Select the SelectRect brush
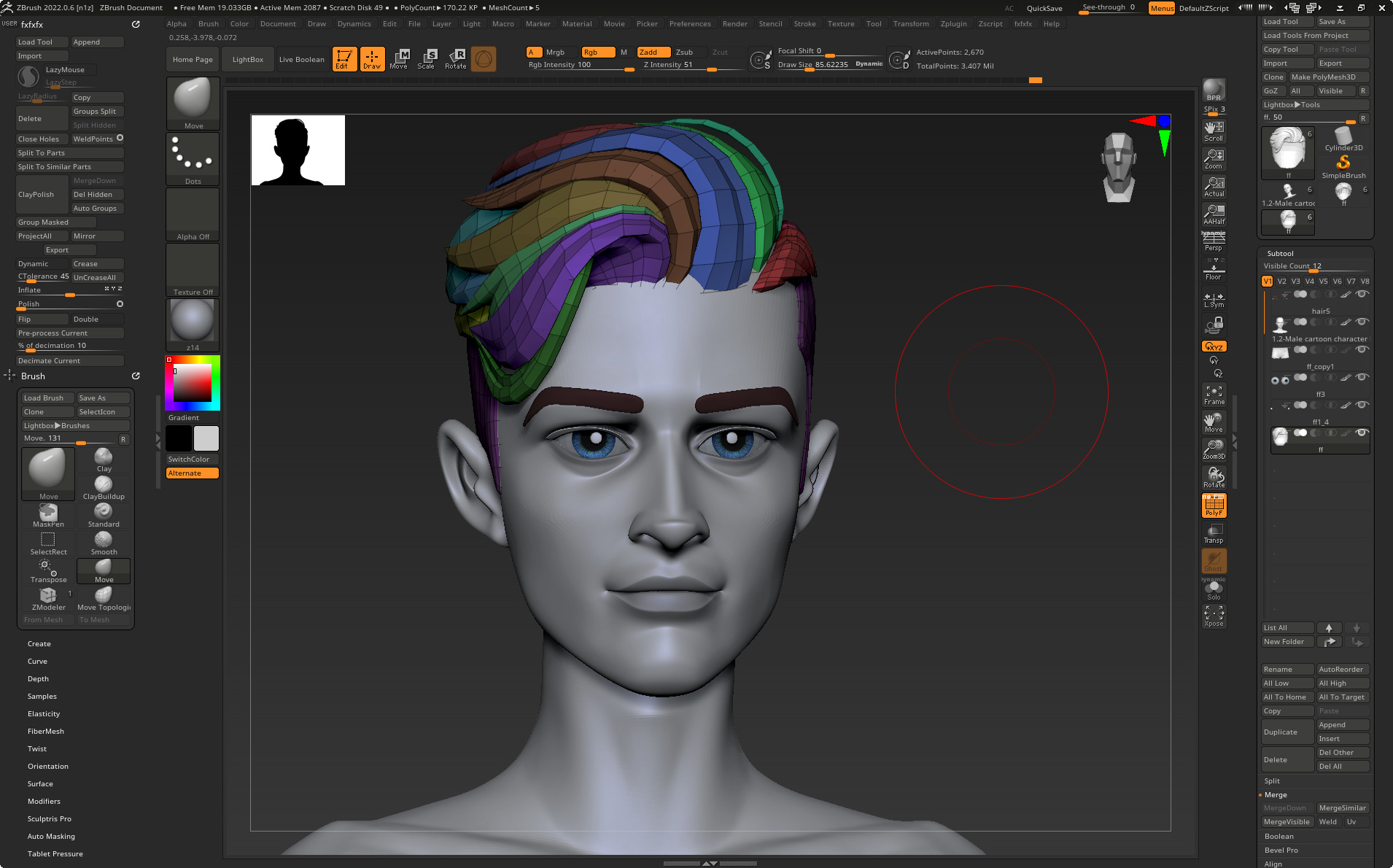1393x868 pixels. coord(48,543)
